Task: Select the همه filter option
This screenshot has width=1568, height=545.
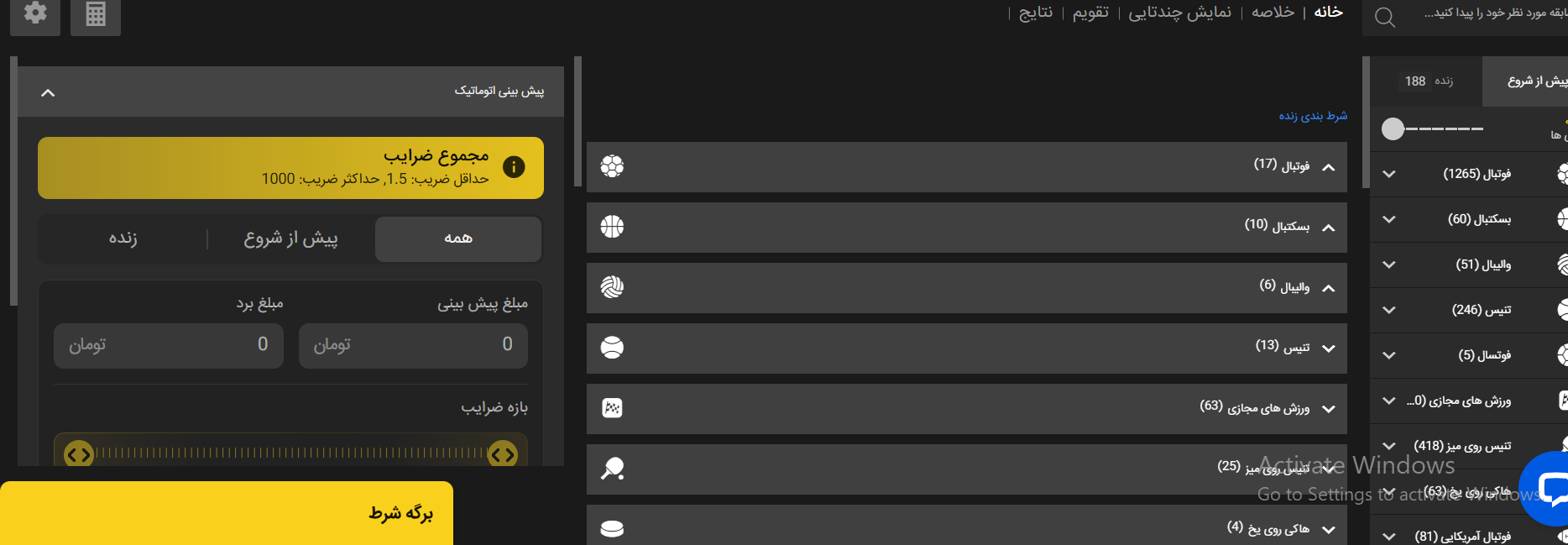Action: pos(458,238)
